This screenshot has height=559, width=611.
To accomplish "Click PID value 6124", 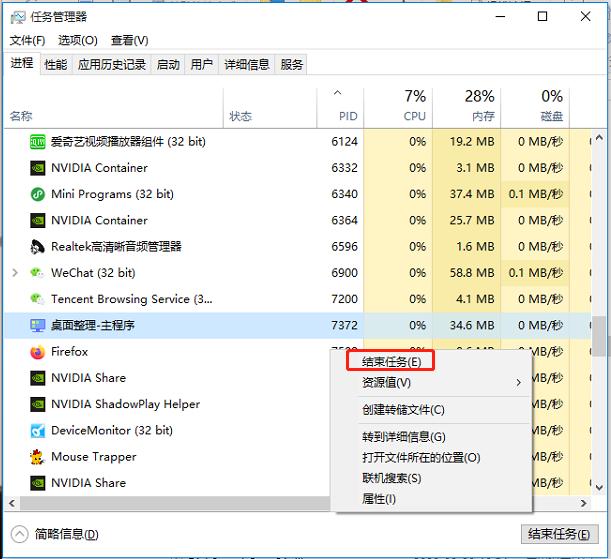I will coord(344,142).
